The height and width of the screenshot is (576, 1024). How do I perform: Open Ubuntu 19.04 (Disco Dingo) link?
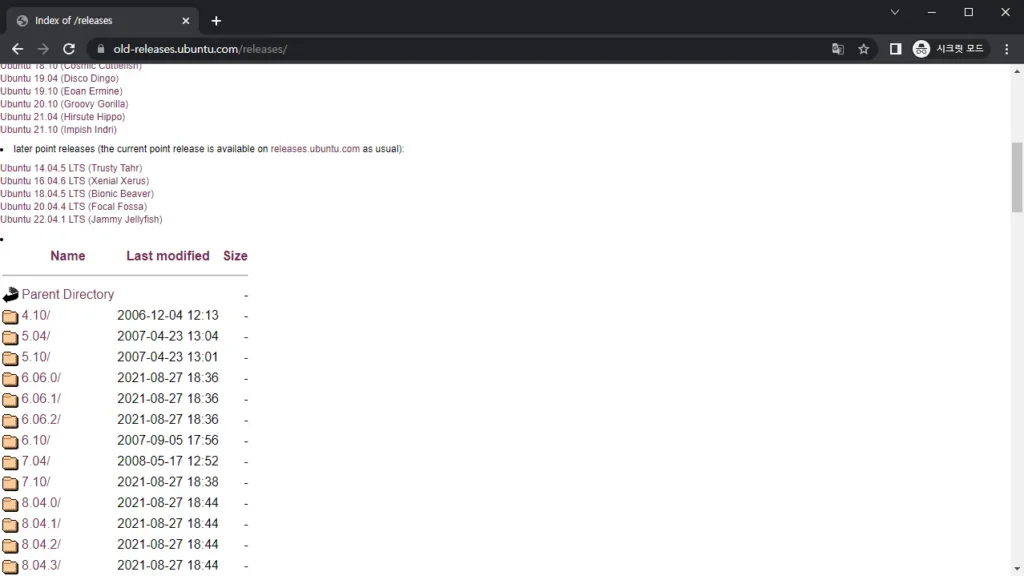[59, 78]
